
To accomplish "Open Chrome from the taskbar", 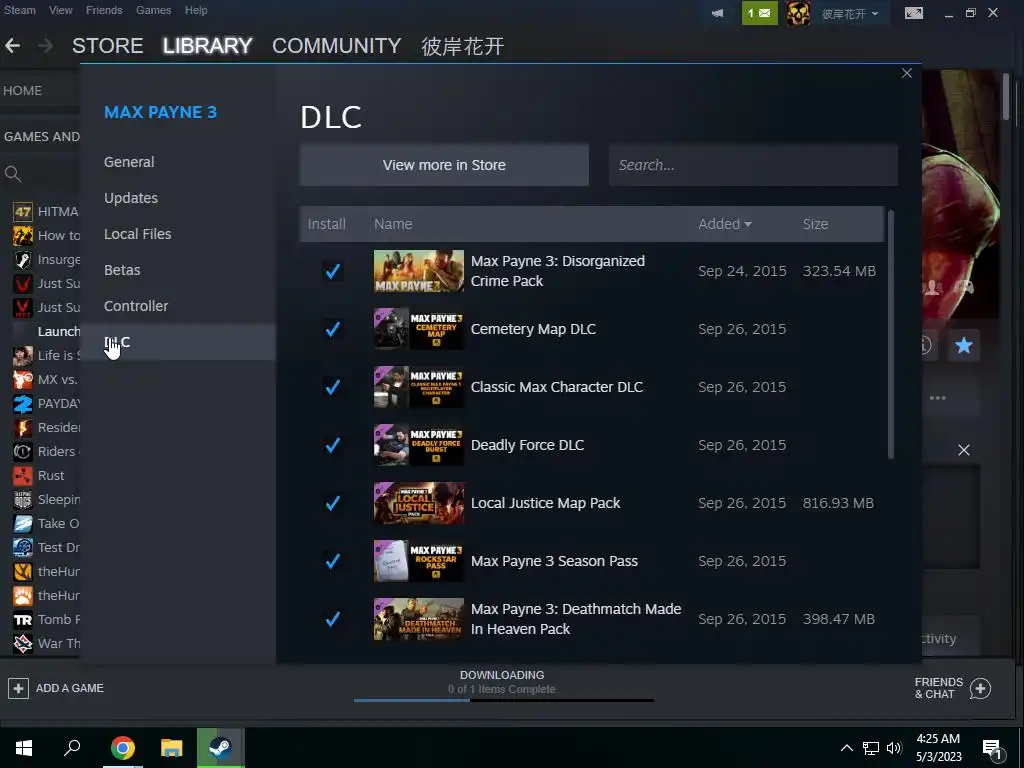I will [122, 748].
